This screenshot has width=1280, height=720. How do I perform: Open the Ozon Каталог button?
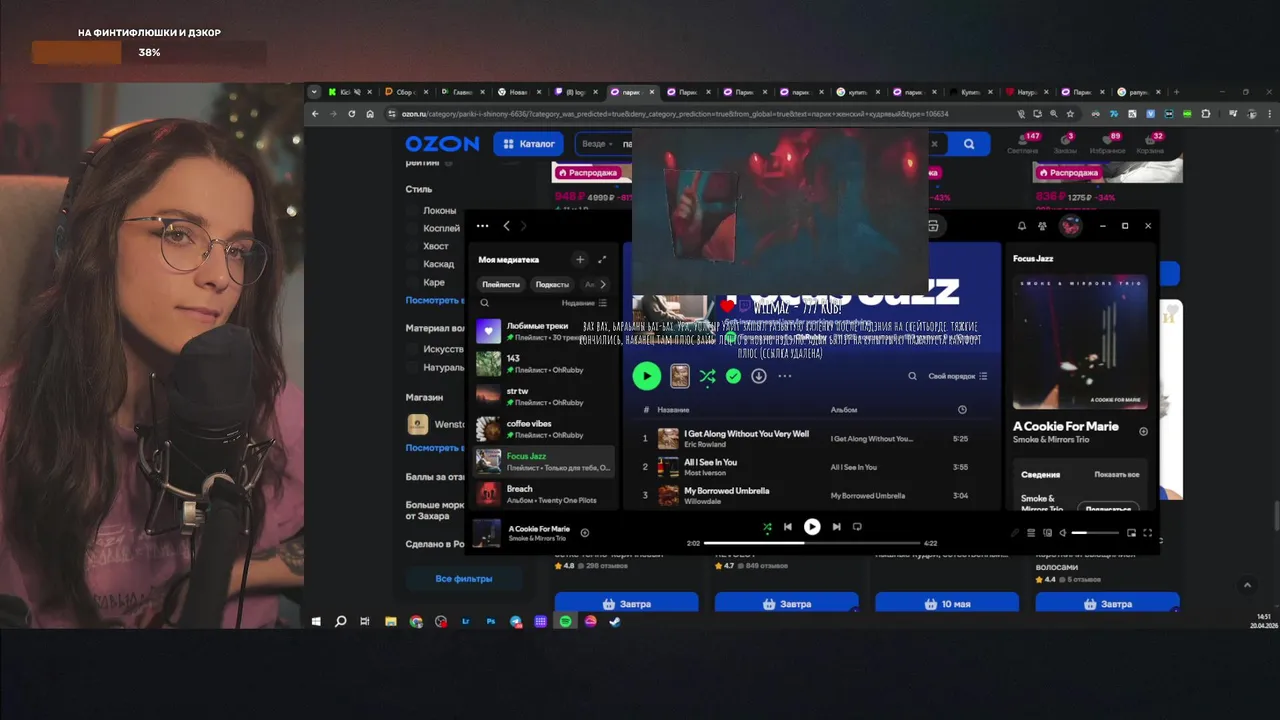(529, 144)
